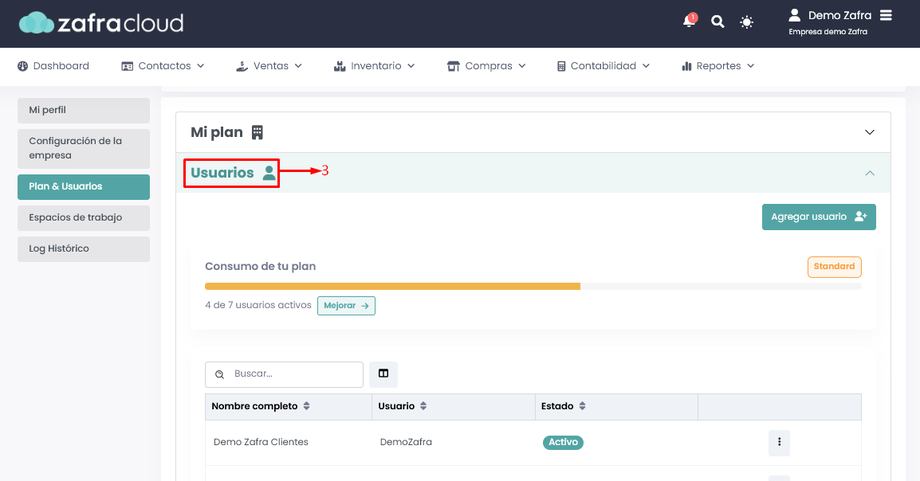
Task: Click the Agregar usuario button
Action: tap(818, 217)
